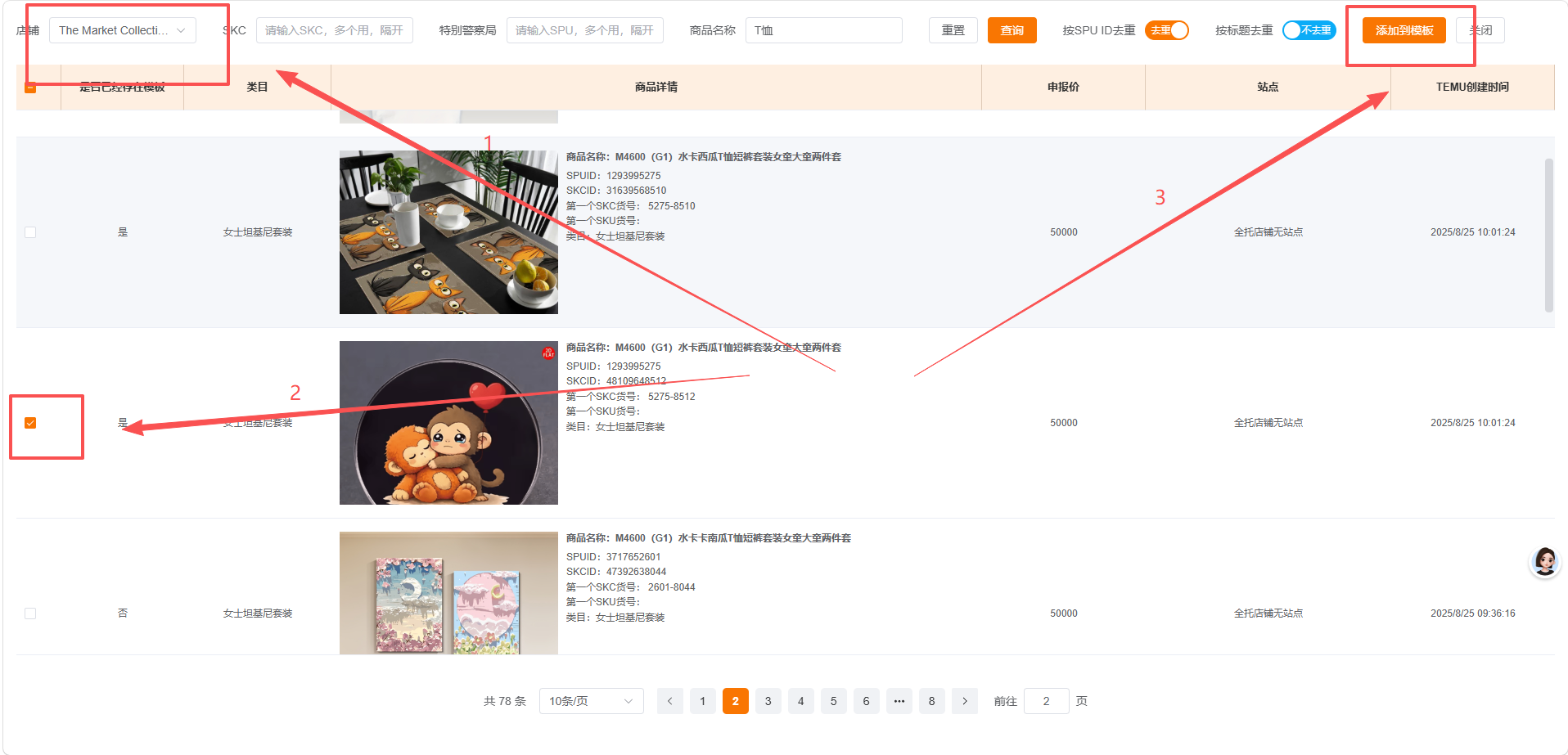This screenshot has width=1568, height=755.
Task: Toggle the 按SPU ID去重 switch off
Action: click(x=1167, y=29)
